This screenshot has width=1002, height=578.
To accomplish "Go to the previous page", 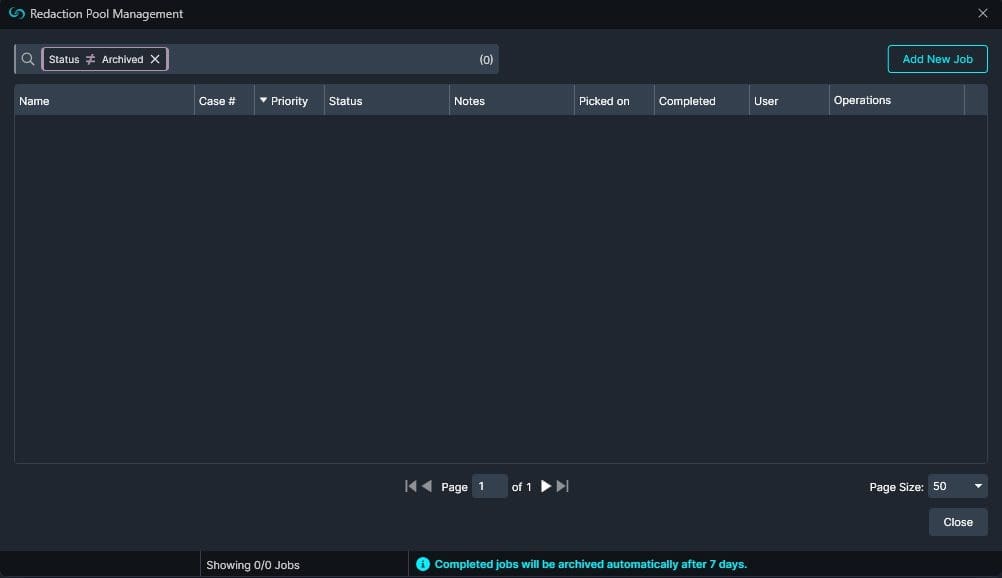I will click(427, 486).
